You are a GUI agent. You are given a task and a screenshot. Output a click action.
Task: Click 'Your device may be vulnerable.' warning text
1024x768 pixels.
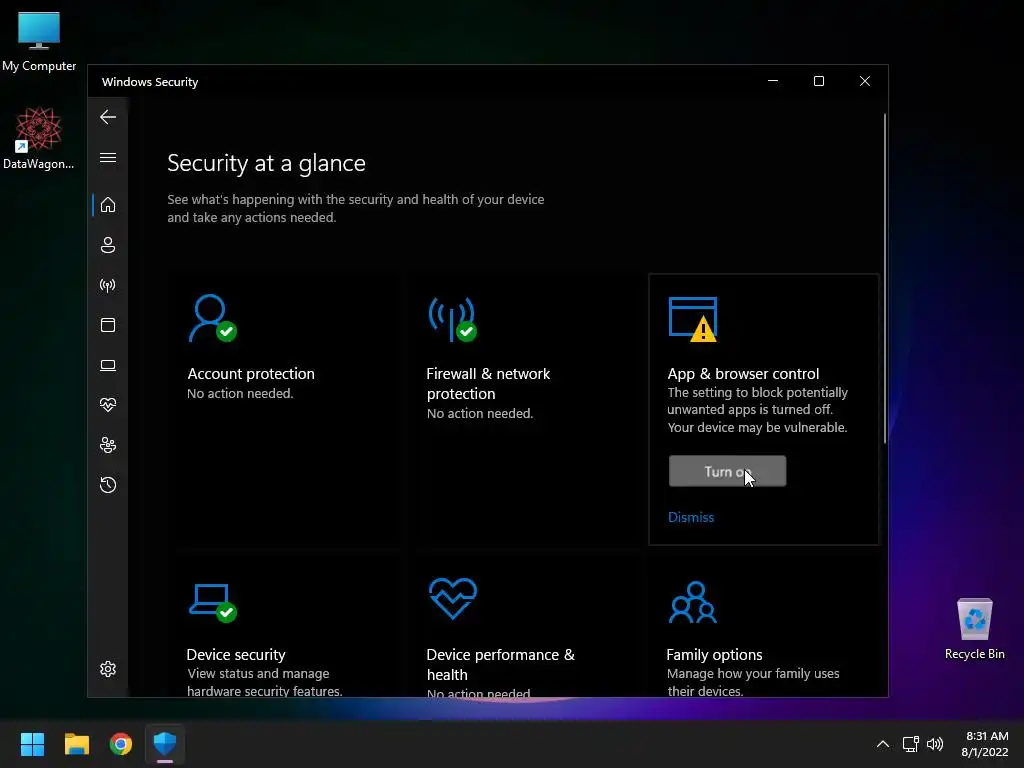757,427
